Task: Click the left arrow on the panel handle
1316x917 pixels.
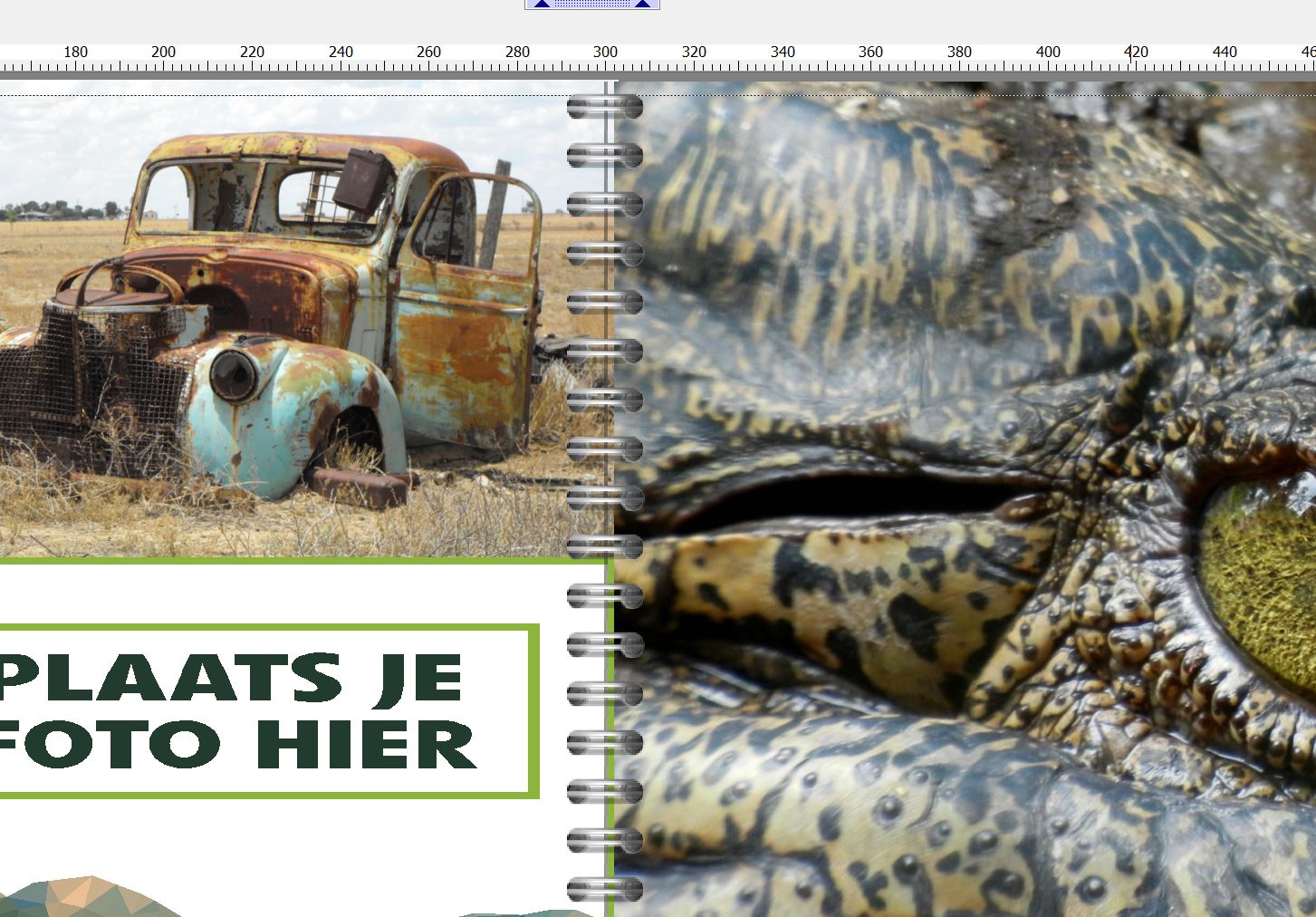Action: point(542,4)
